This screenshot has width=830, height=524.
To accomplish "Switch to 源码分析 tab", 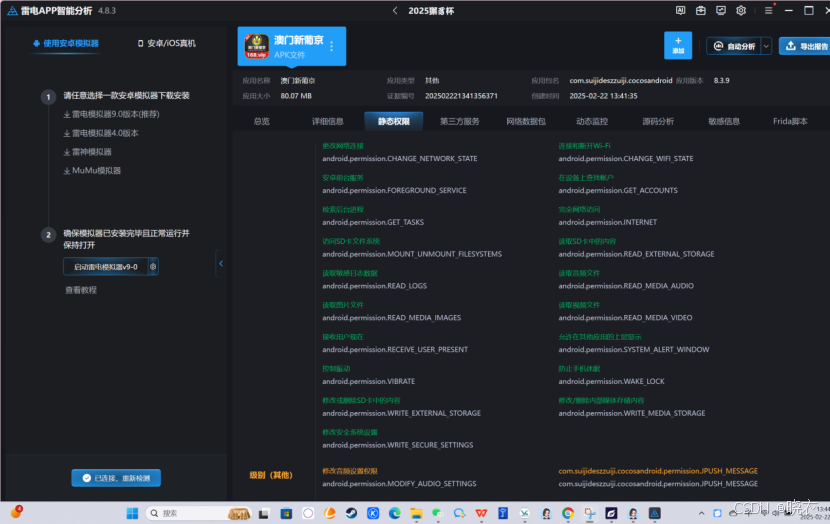I will 658,121.
